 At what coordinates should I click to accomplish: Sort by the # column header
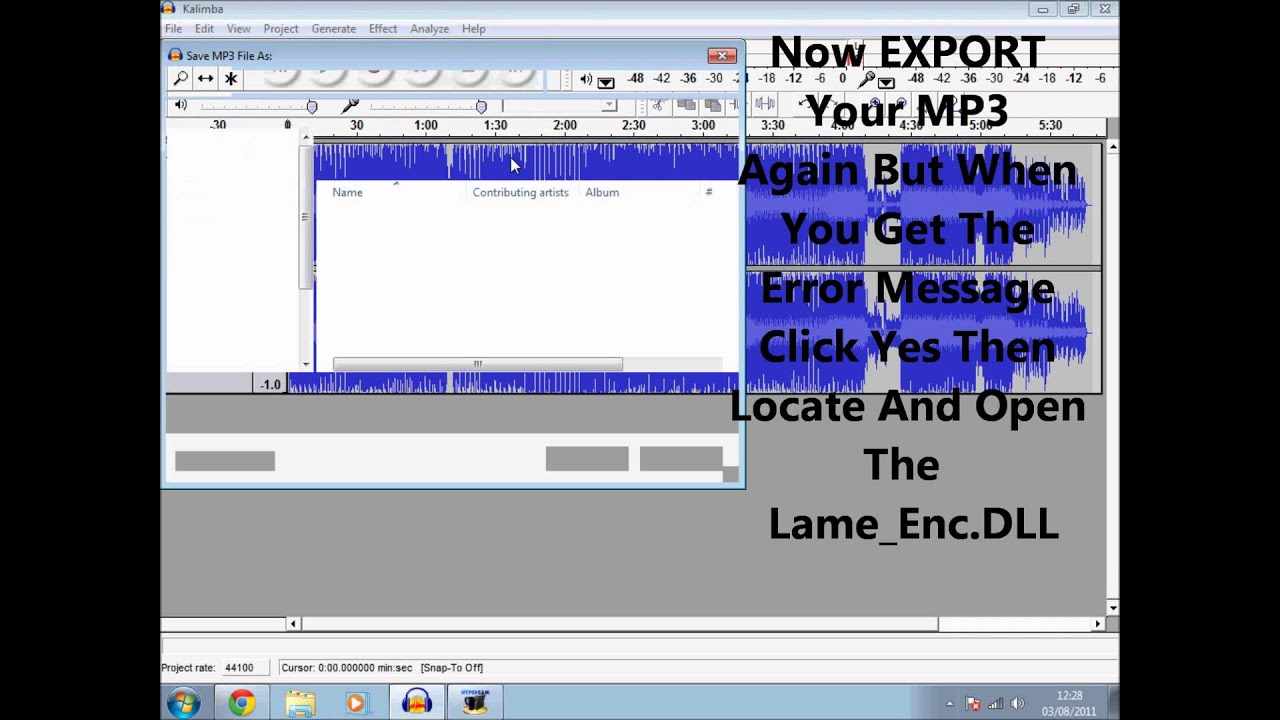point(709,192)
